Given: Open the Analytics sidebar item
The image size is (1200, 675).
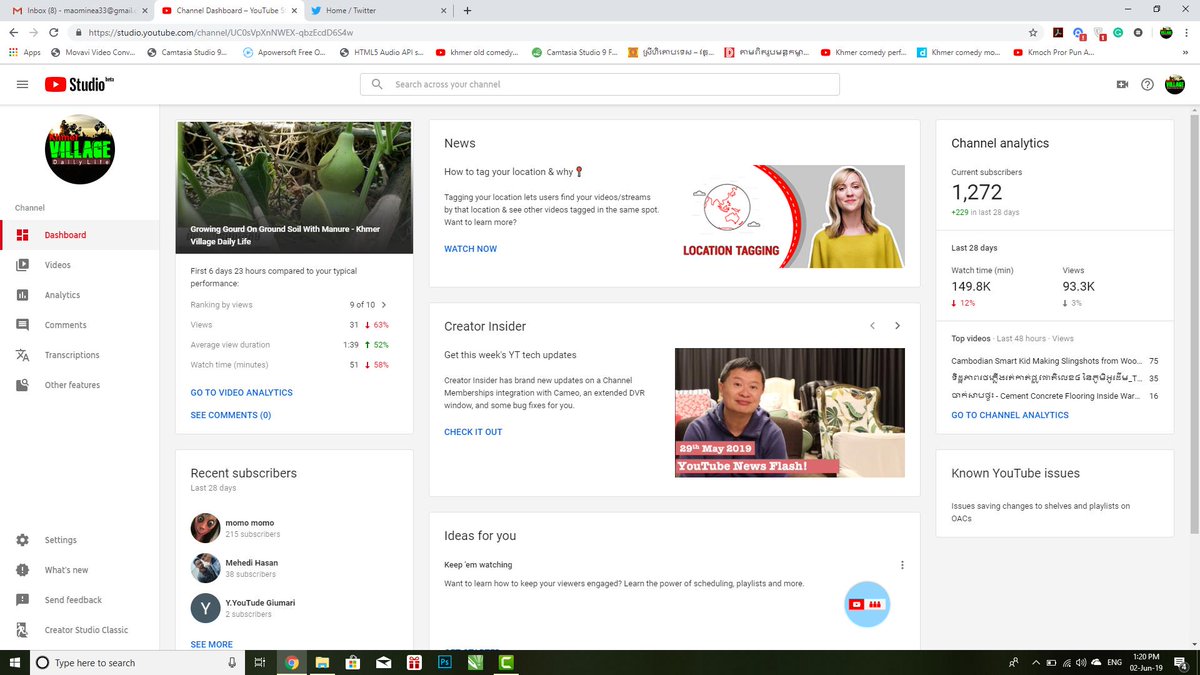Looking at the screenshot, I should pyautogui.click(x=79, y=295).
